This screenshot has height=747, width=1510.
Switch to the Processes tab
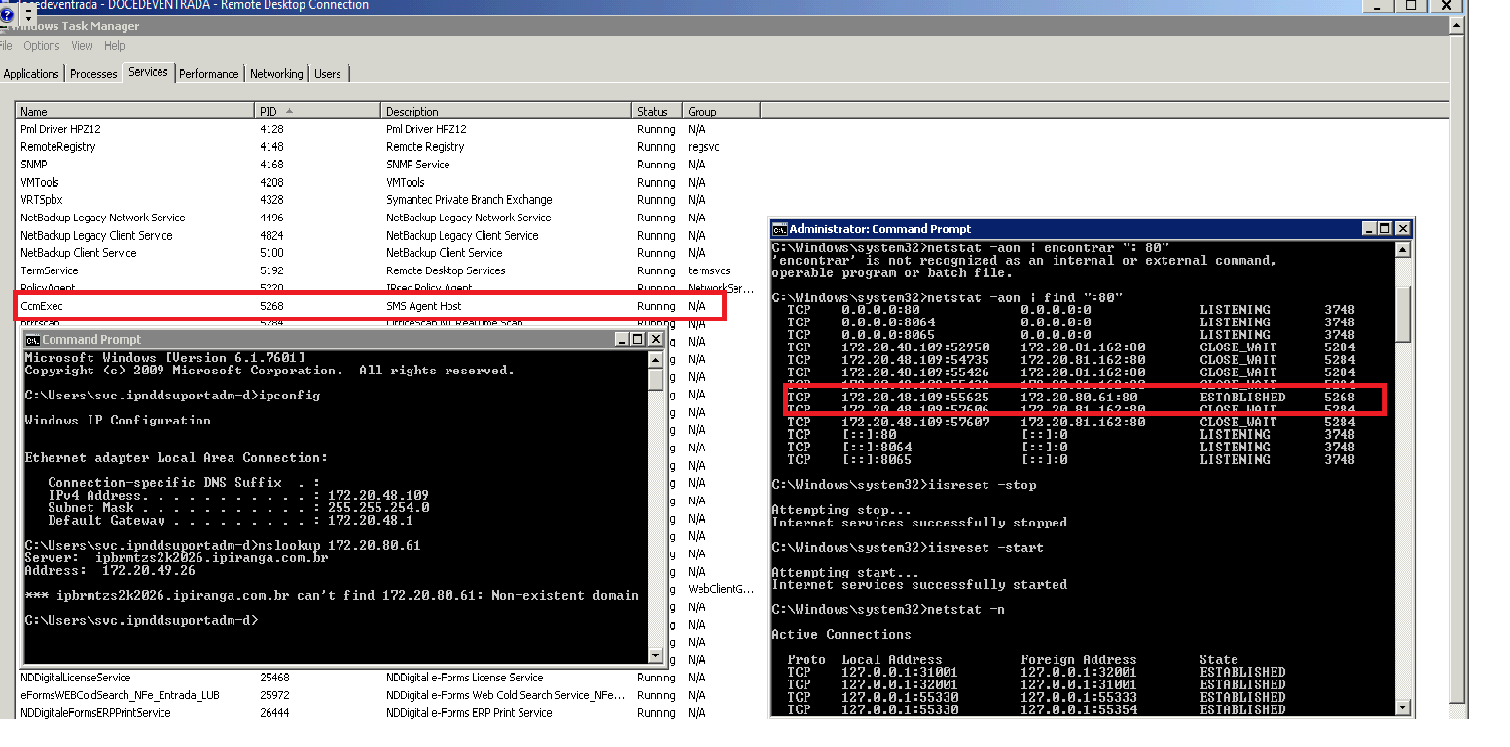click(94, 74)
